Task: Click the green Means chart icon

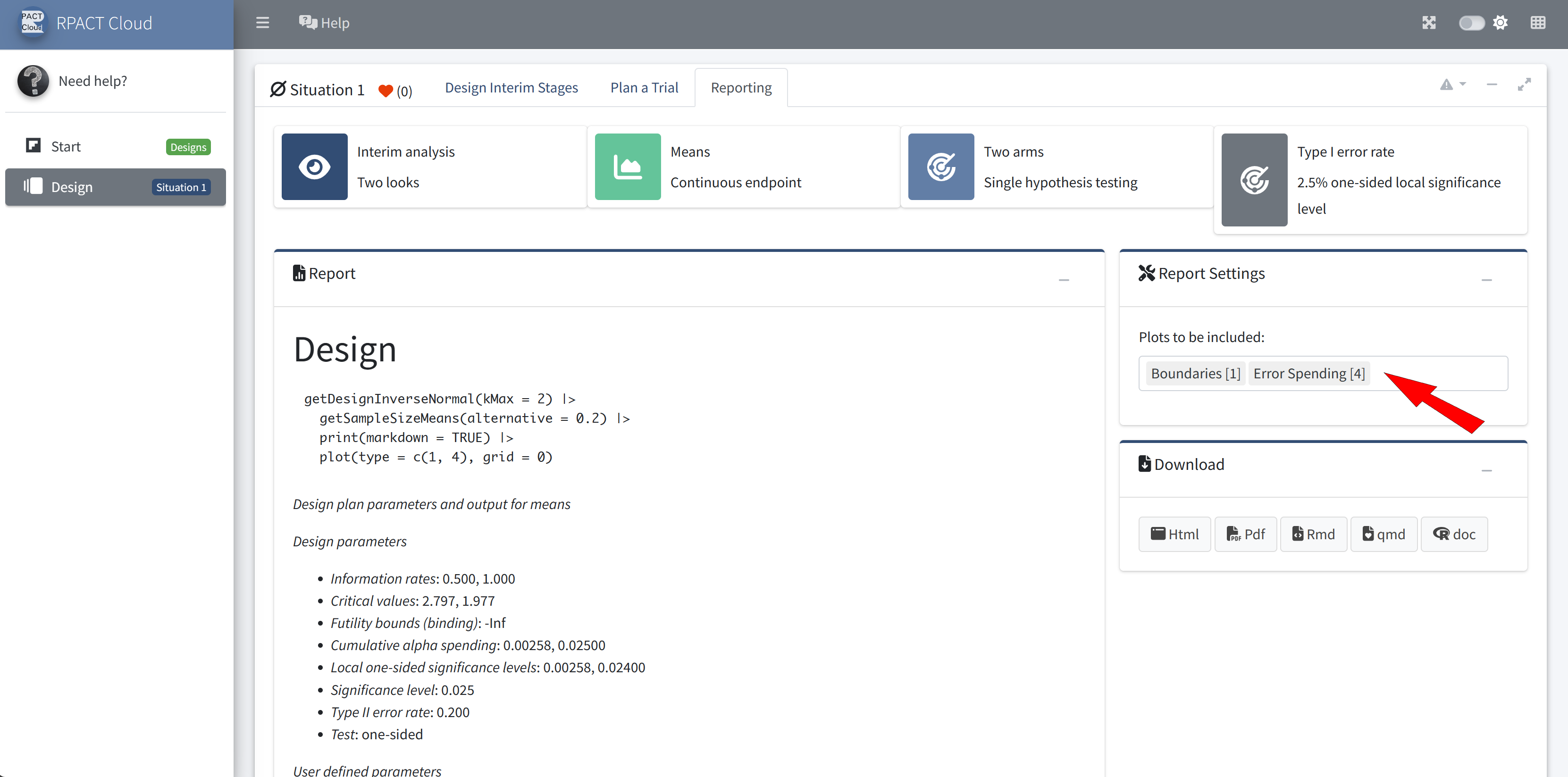Action: tap(628, 167)
